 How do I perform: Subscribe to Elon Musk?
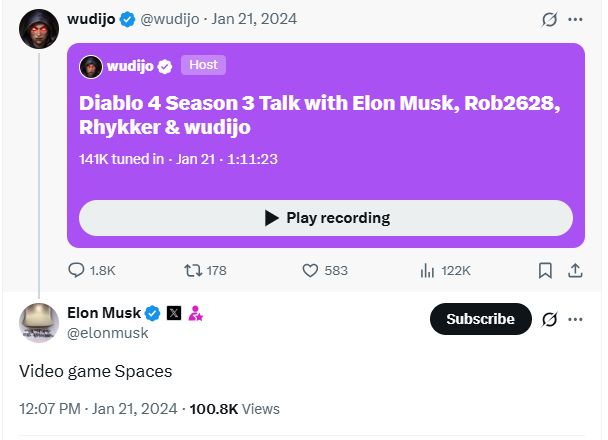click(480, 319)
